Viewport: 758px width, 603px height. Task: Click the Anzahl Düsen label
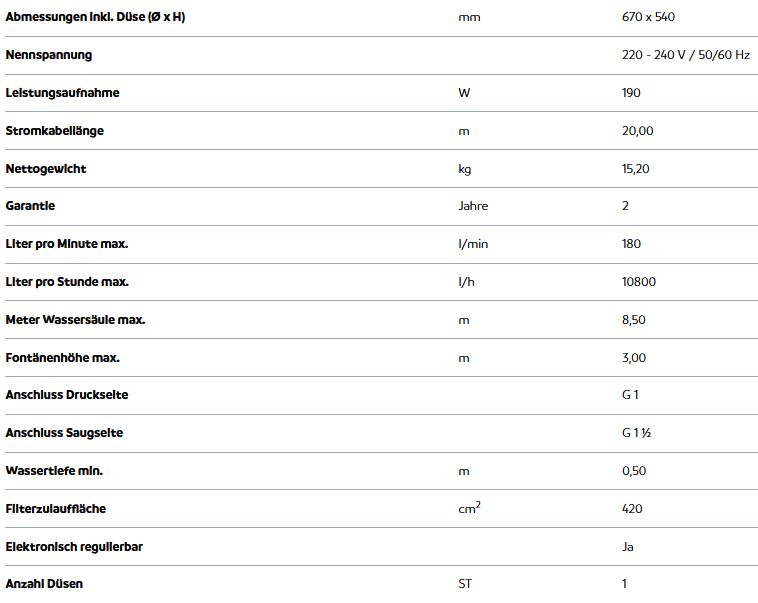pyautogui.click(x=44, y=584)
